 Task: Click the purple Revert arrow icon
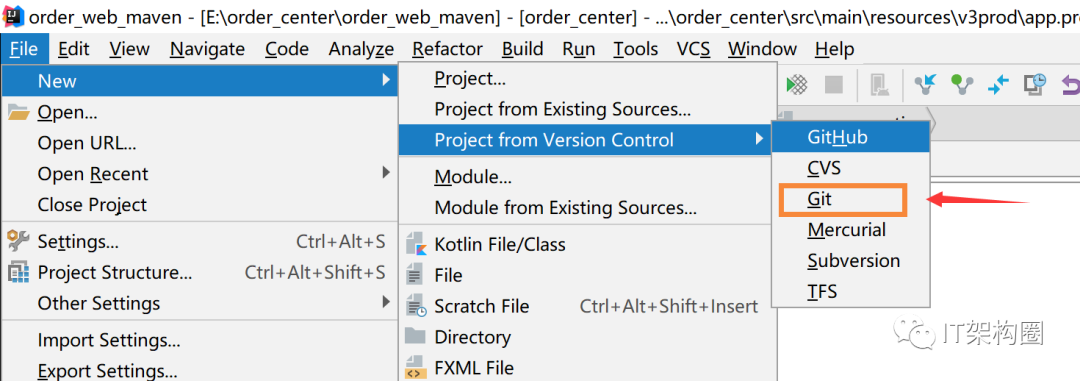(x=1071, y=84)
